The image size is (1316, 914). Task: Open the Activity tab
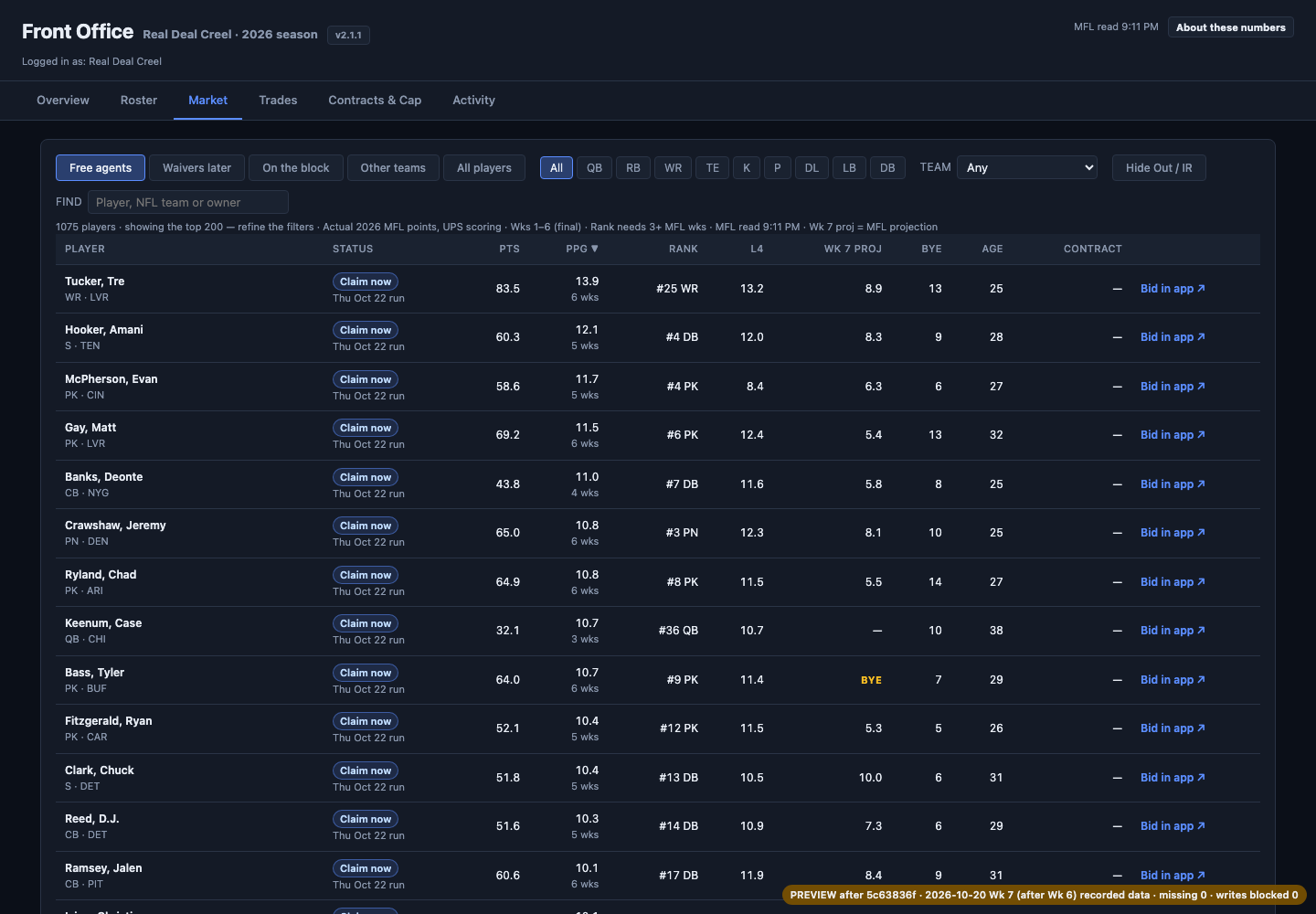tap(473, 101)
